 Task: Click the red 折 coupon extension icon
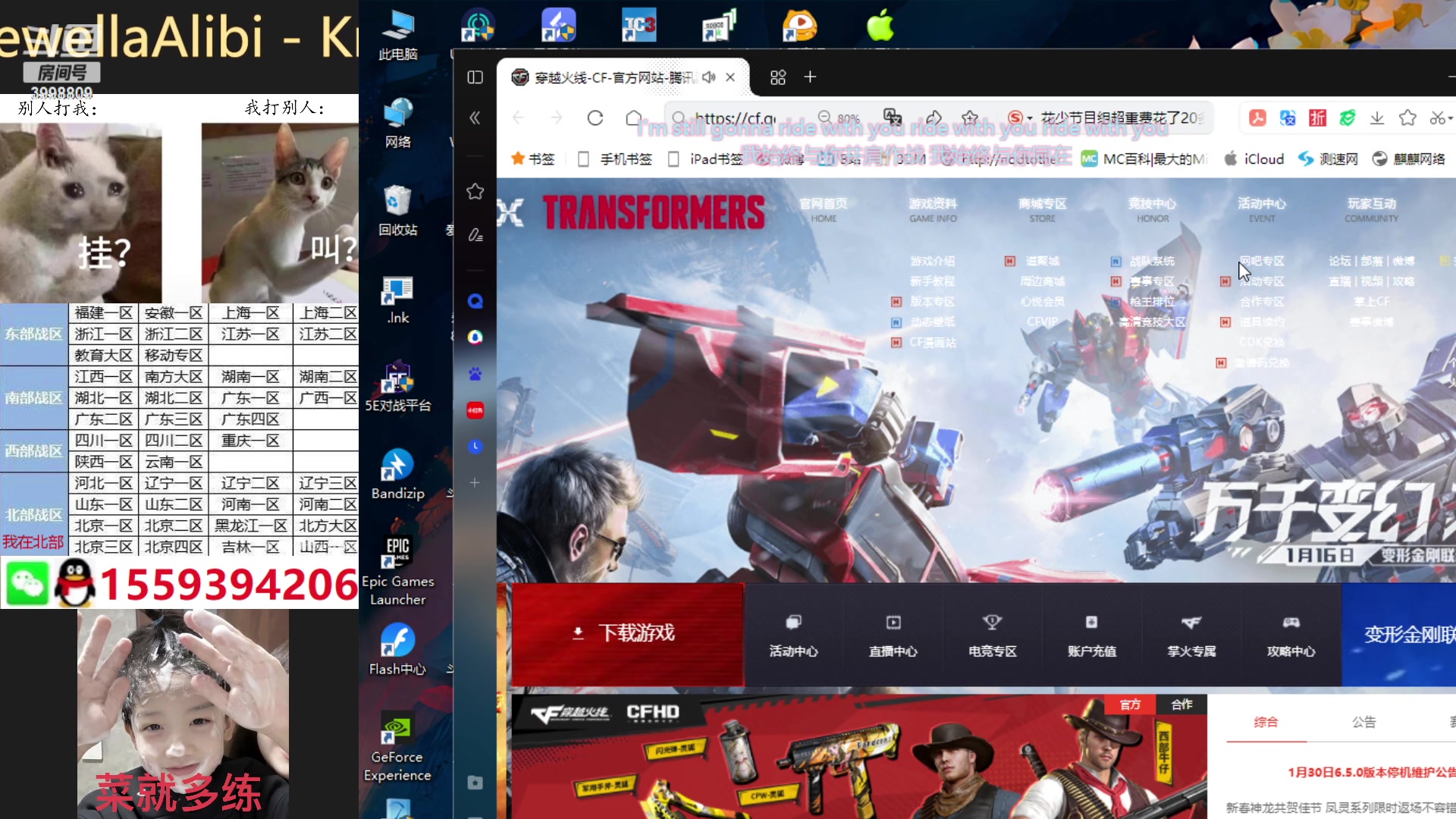[x=1318, y=118]
